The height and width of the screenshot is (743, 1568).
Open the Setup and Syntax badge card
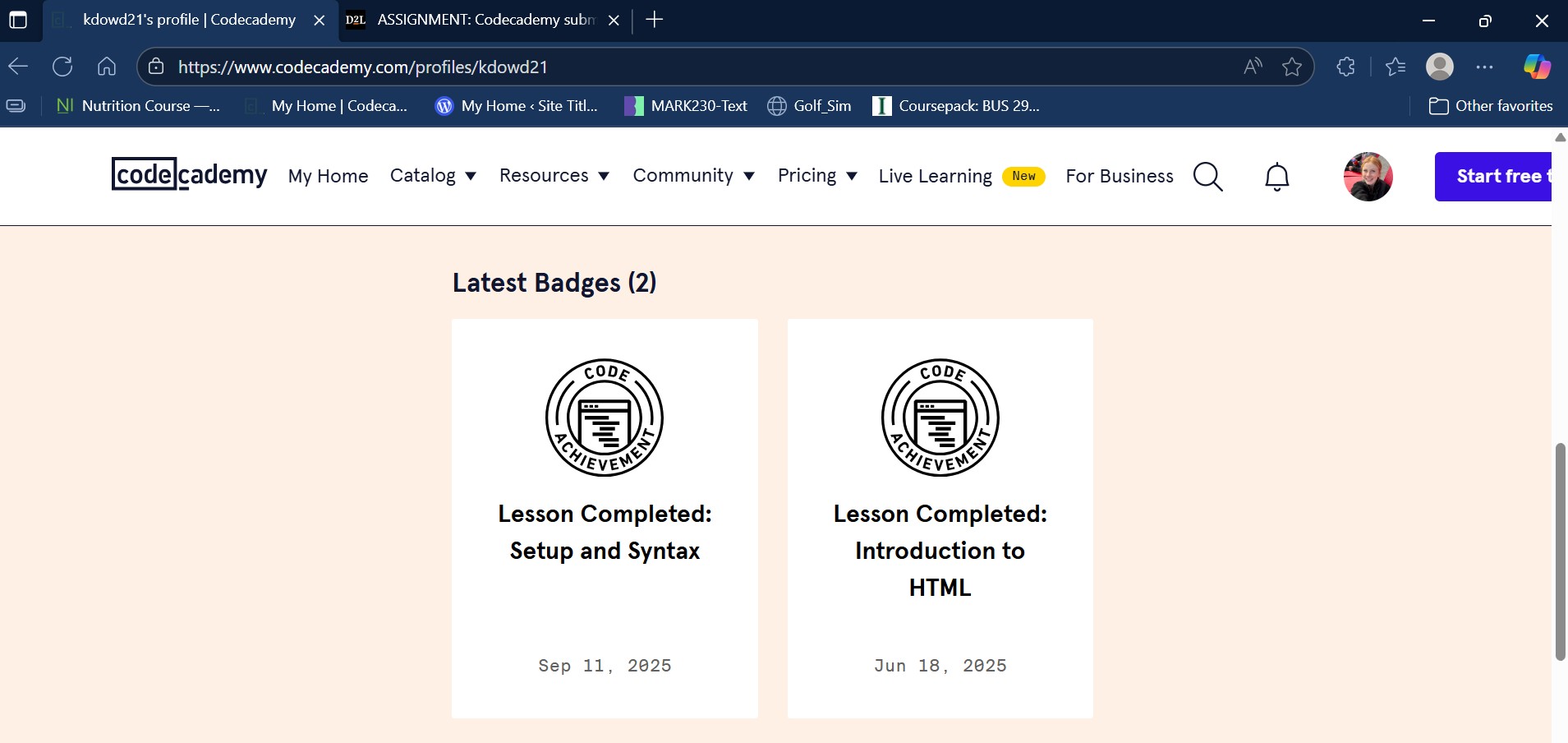click(605, 518)
